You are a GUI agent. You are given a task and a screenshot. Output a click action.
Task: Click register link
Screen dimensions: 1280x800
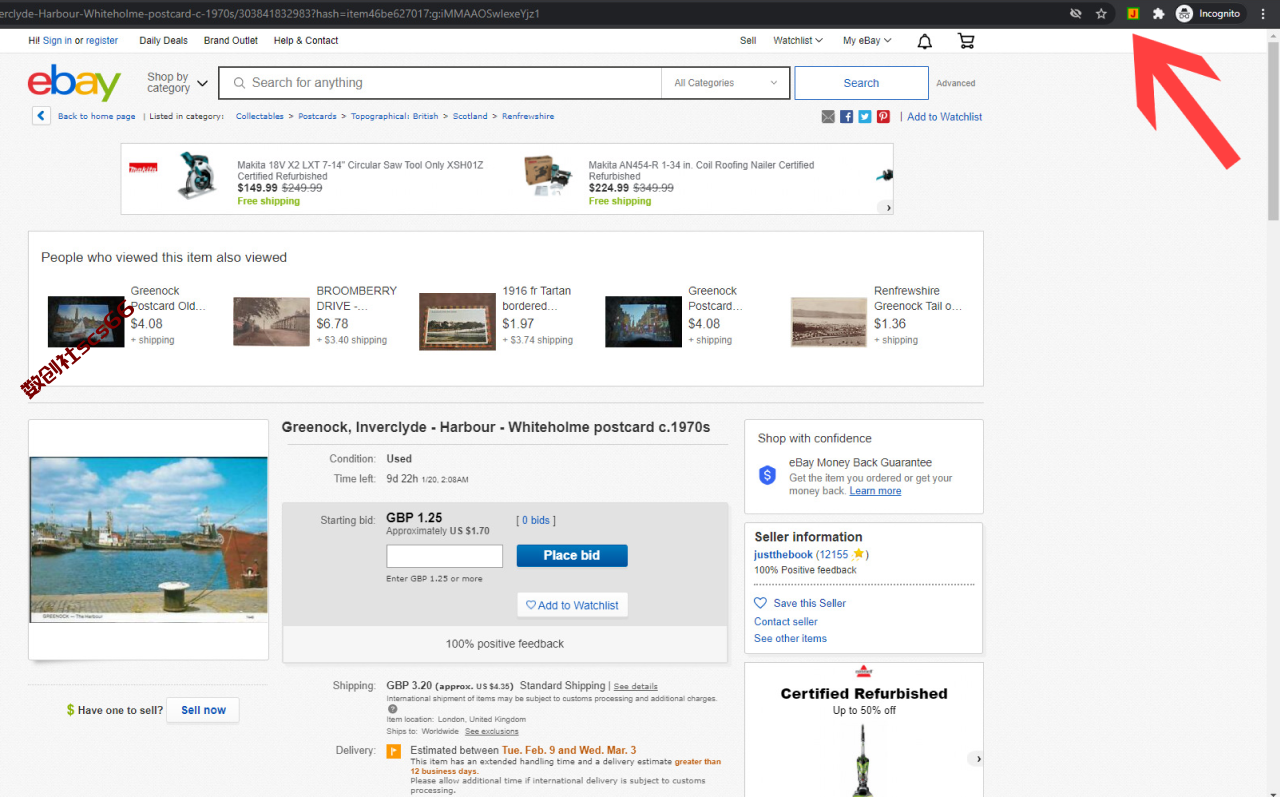click(x=102, y=41)
